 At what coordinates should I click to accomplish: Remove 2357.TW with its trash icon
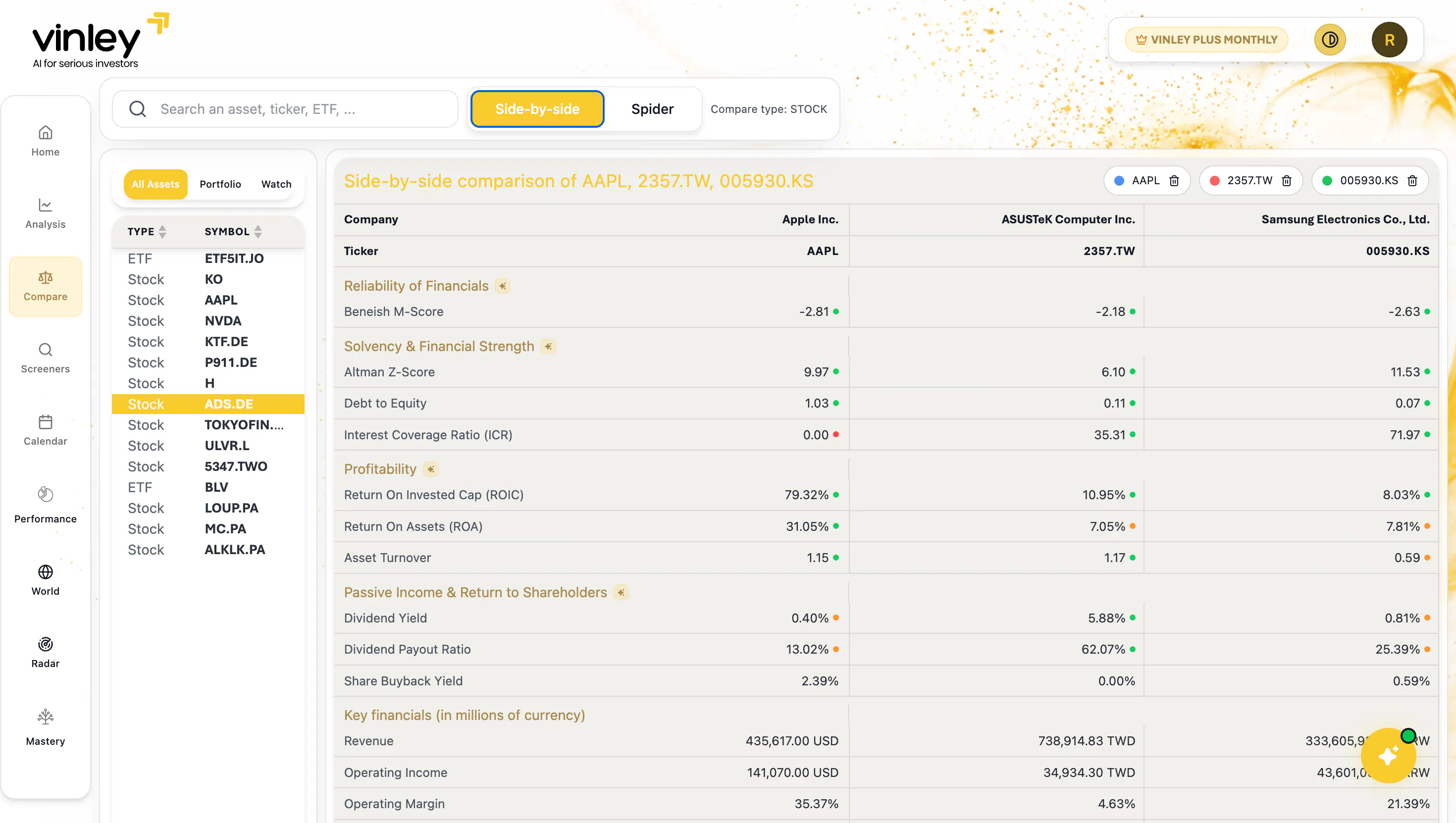(x=1287, y=181)
